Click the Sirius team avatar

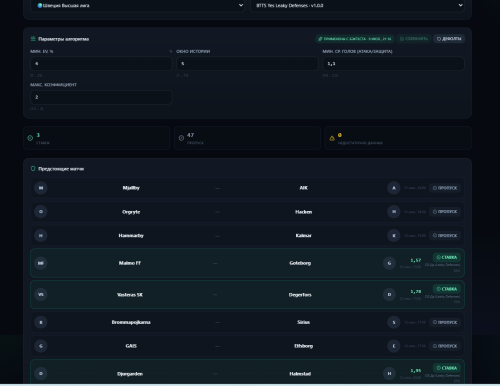(x=394, y=322)
